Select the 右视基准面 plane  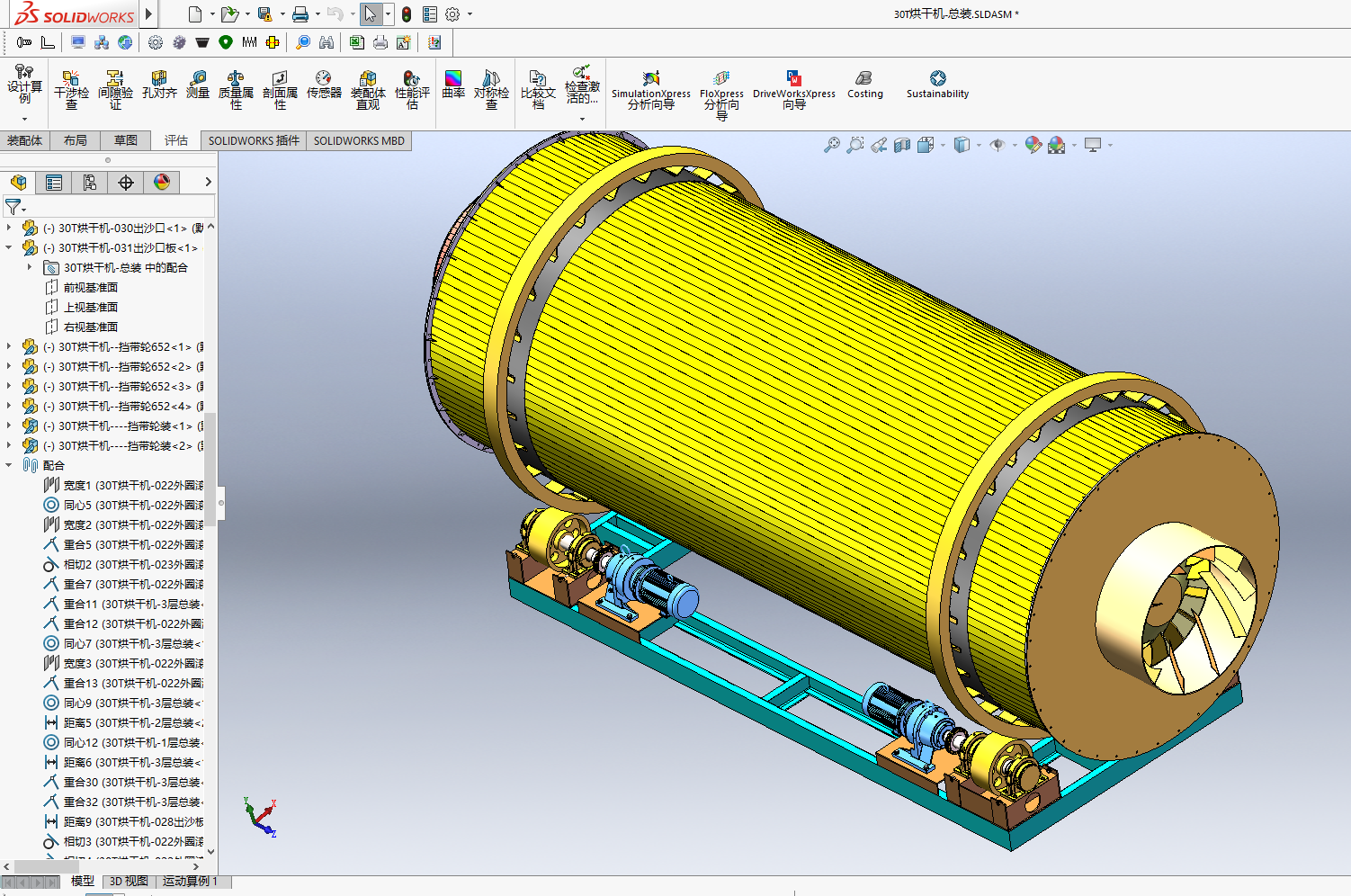tap(91, 327)
